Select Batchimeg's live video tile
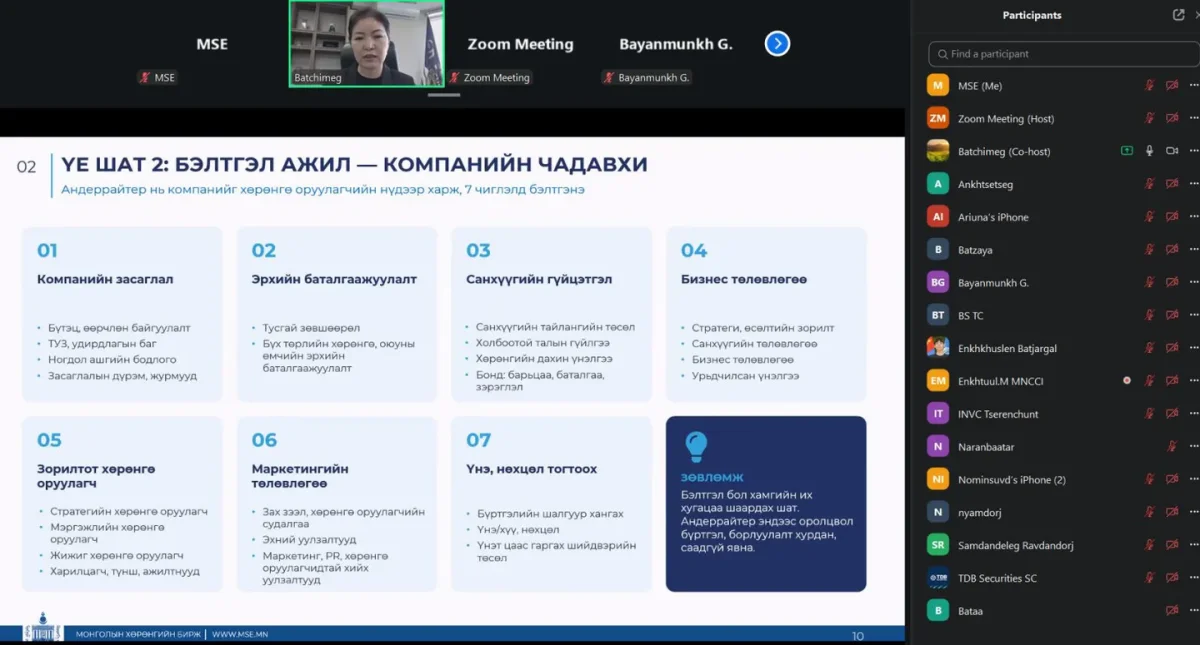The width and height of the screenshot is (1200, 645). [367, 44]
